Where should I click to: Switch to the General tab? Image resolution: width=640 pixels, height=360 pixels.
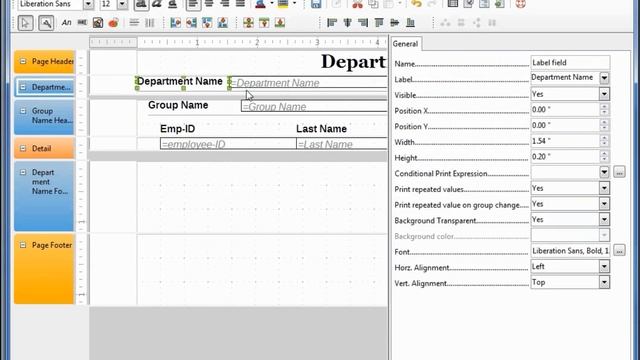tap(405, 44)
